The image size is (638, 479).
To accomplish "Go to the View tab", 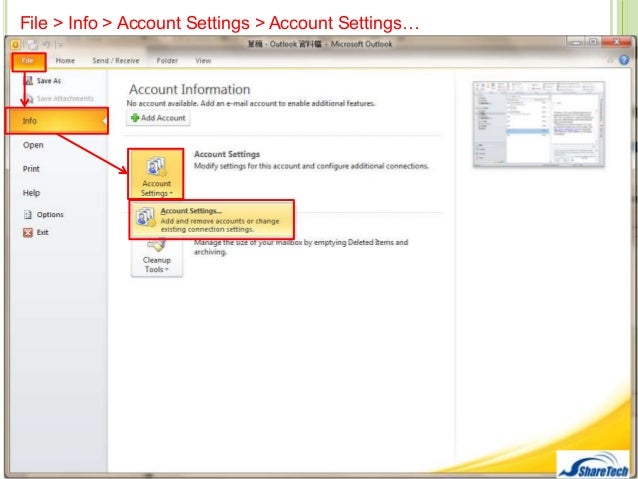I will tap(203, 61).
